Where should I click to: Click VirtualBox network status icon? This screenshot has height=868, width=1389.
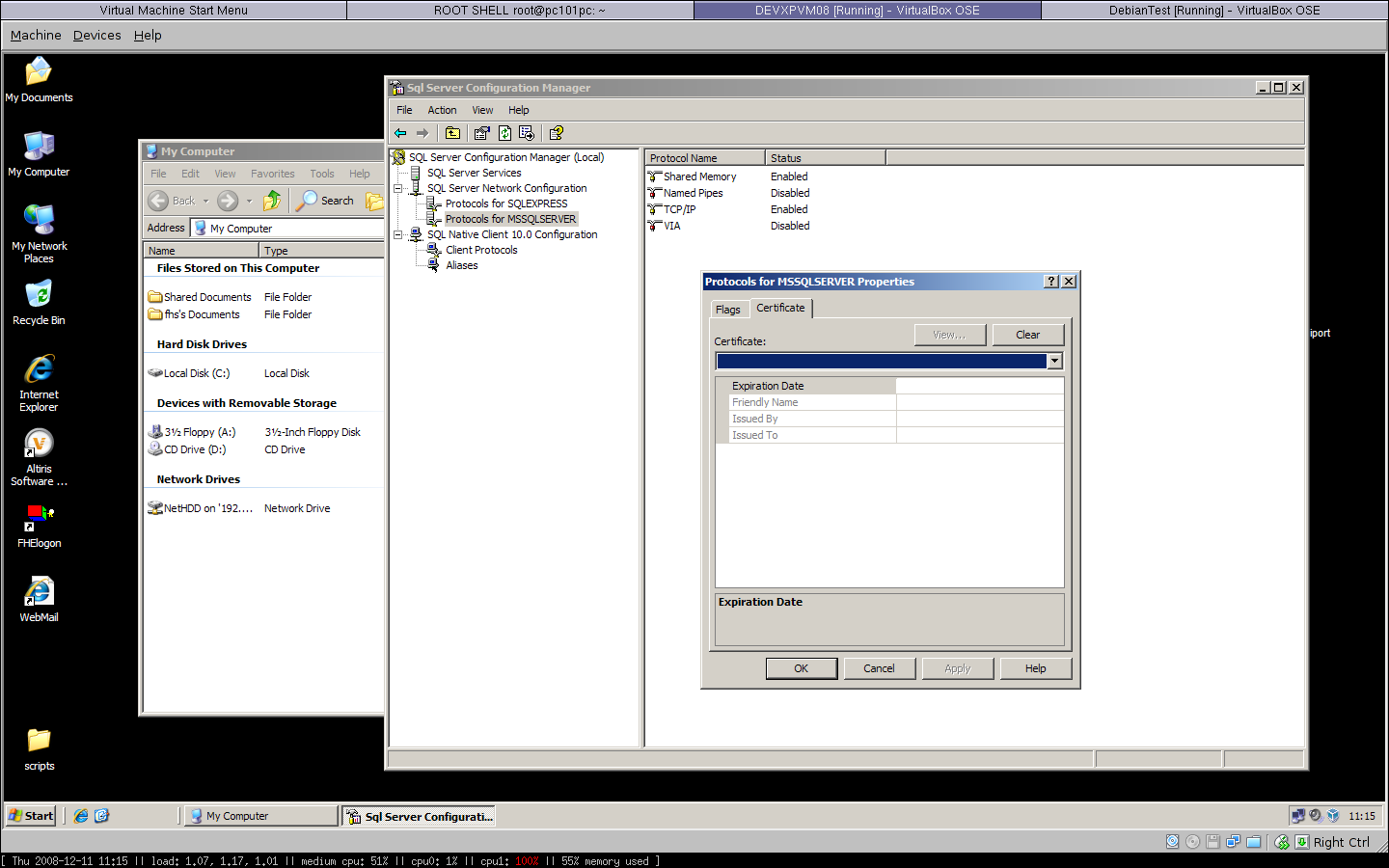(1233, 842)
